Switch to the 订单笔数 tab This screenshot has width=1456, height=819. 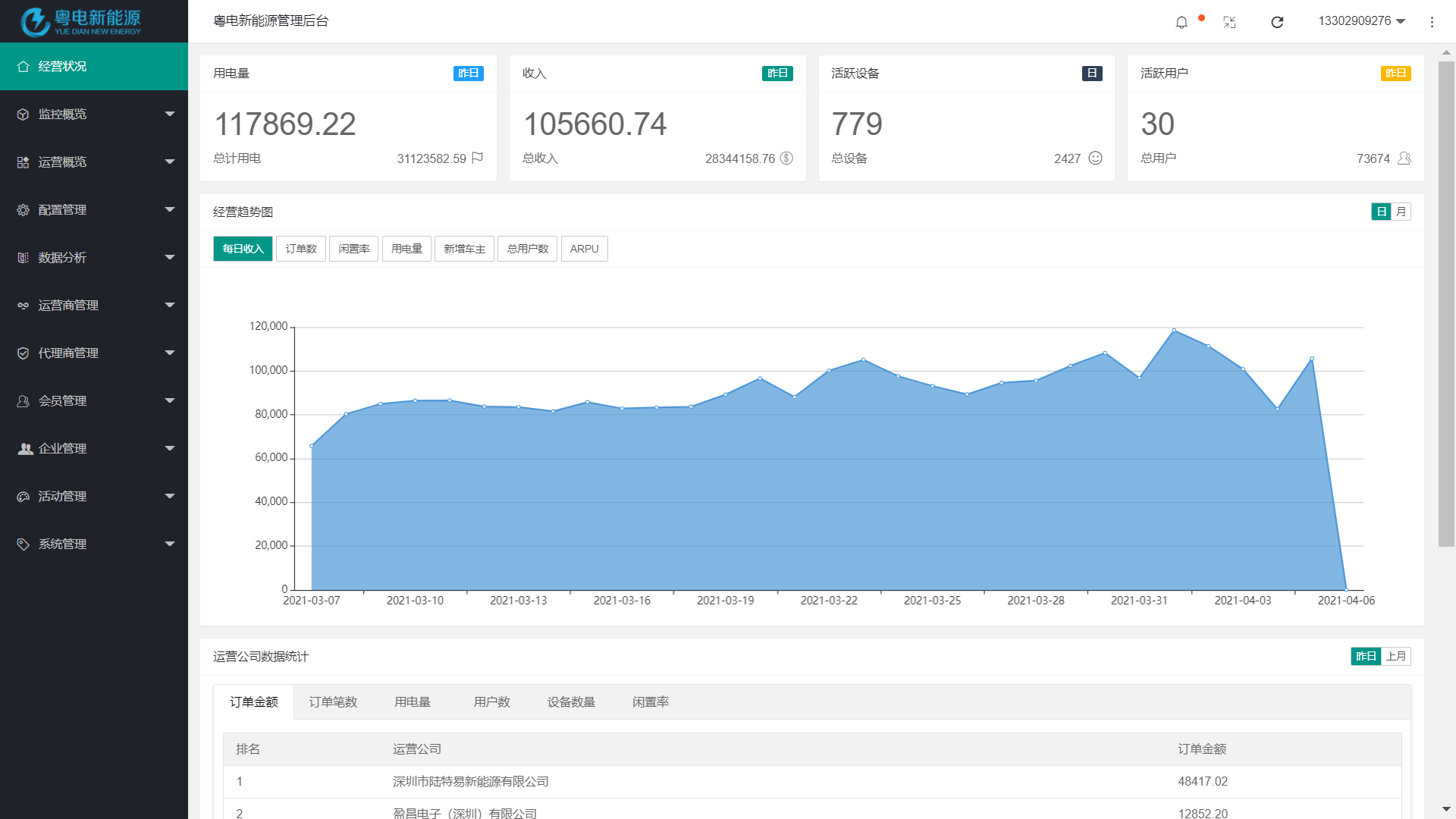[333, 702]
